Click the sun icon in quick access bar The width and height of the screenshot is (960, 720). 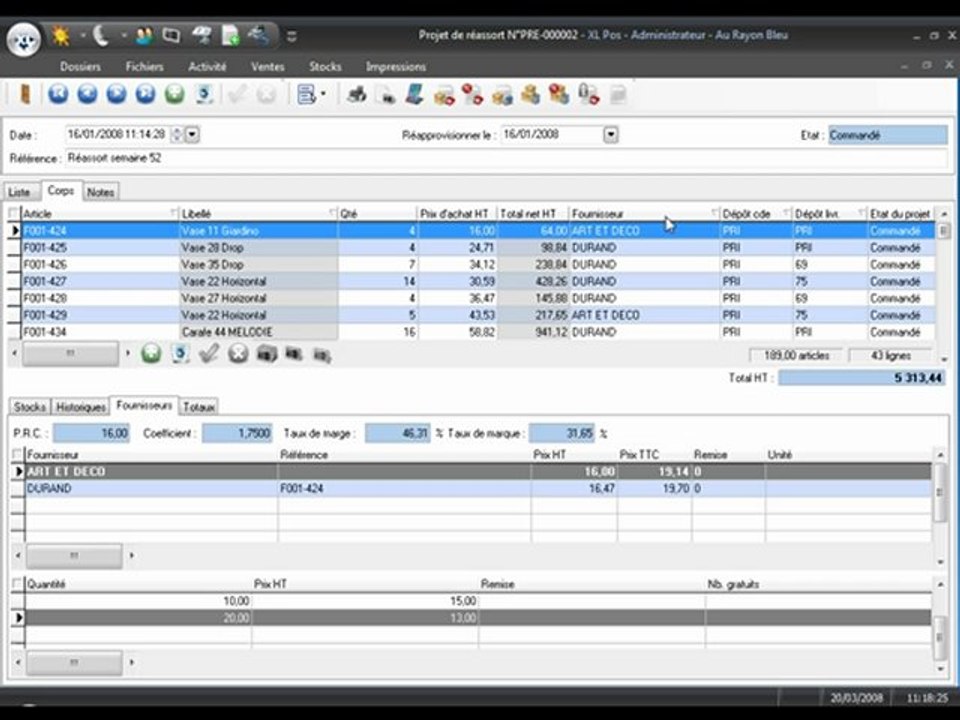coord(61,36)
